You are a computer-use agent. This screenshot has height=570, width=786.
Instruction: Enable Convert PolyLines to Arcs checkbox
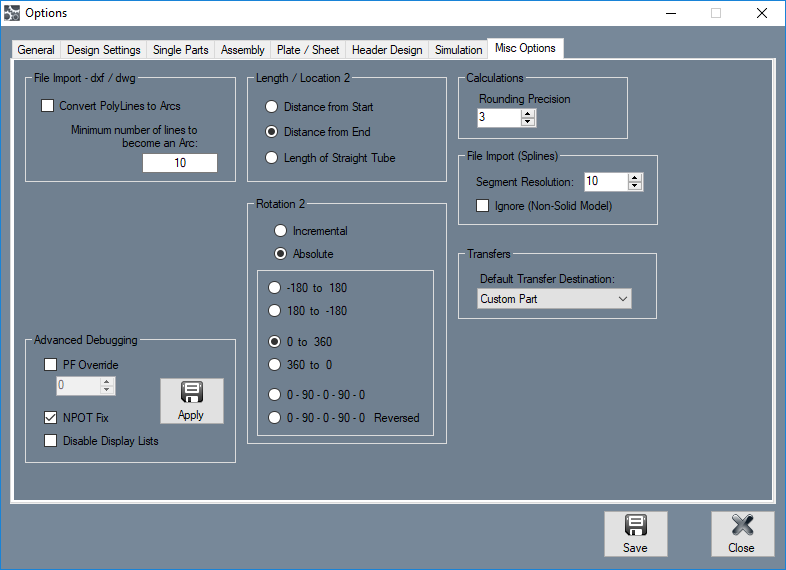point(48,106)
